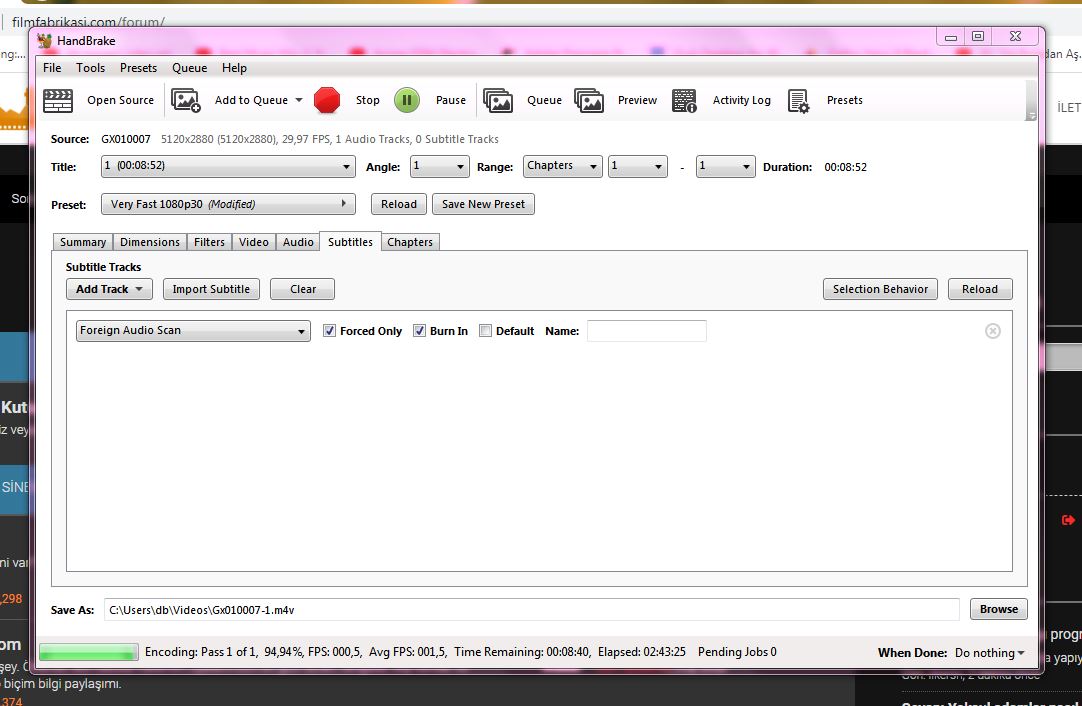Click the subtitle Name input field
The height and width of the screenshot is (706, 1082).
tap(647, 331)
